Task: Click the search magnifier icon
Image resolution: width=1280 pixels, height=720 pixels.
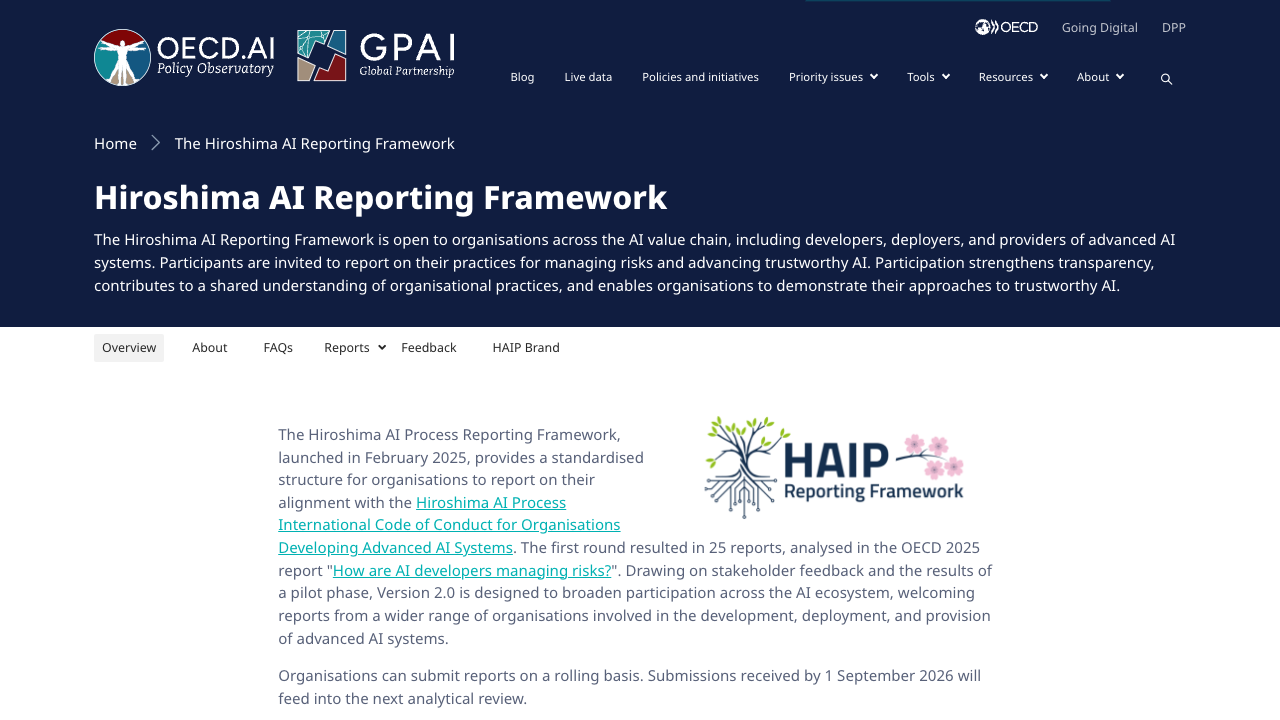Action: [1166, 79]
